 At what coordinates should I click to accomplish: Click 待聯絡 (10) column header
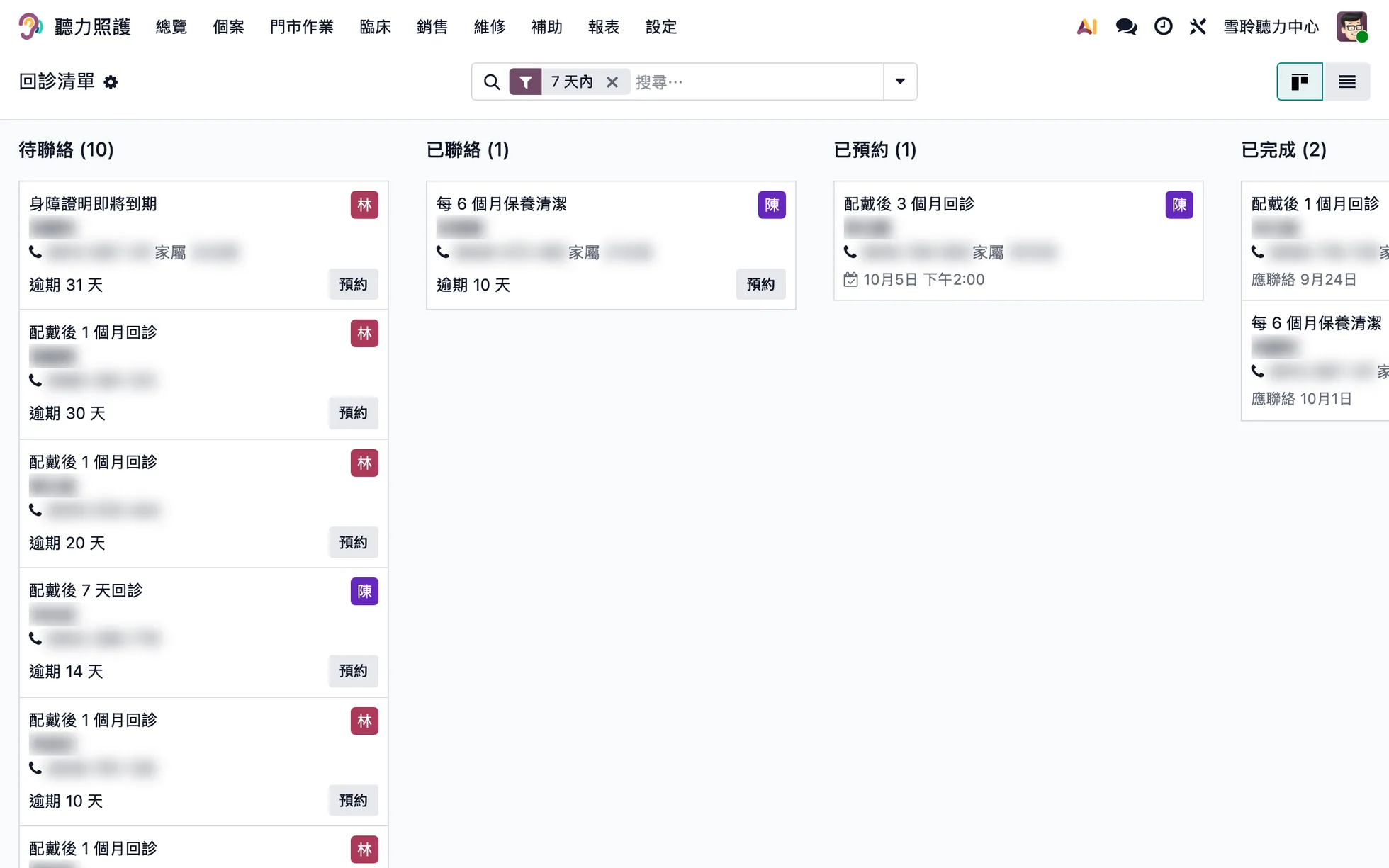tap(66, 150)
